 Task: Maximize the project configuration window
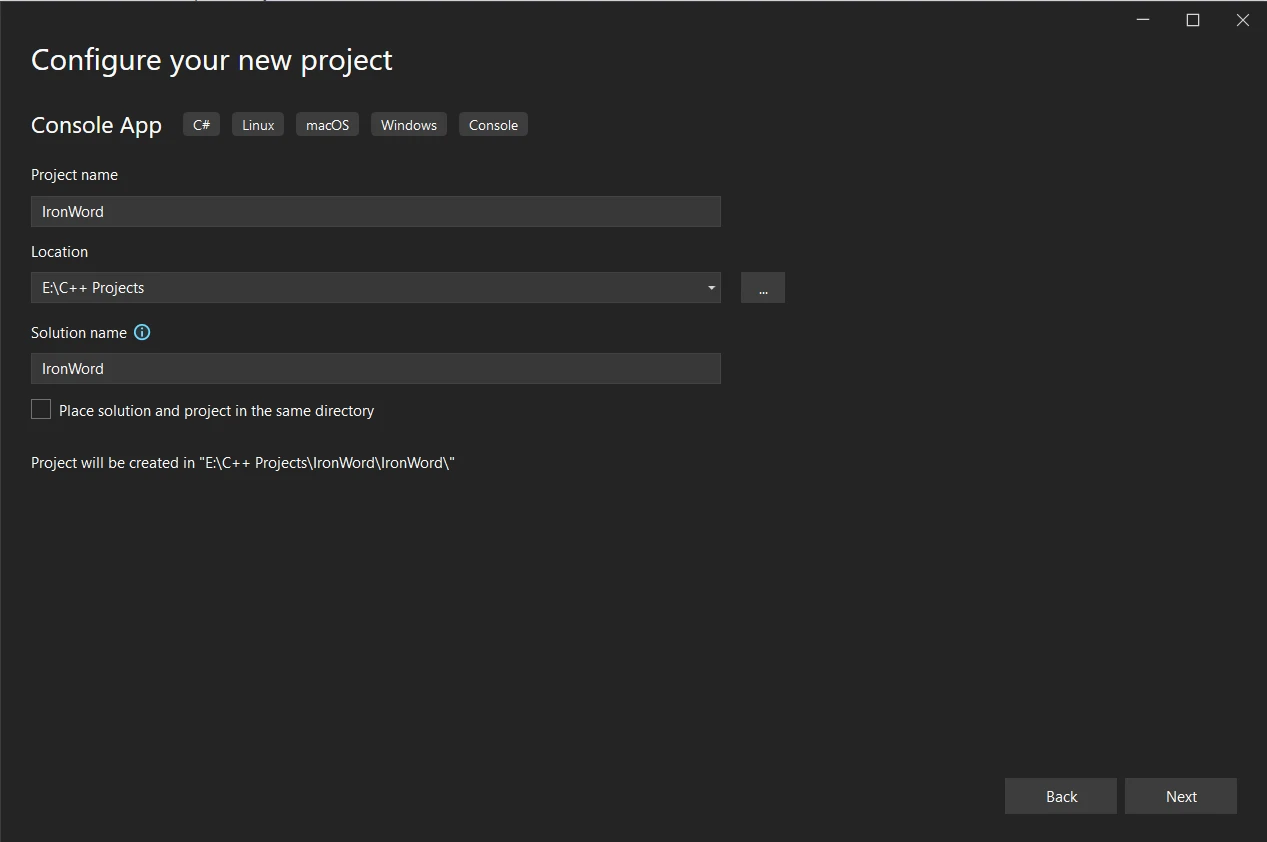click(x=1192, y=20)
